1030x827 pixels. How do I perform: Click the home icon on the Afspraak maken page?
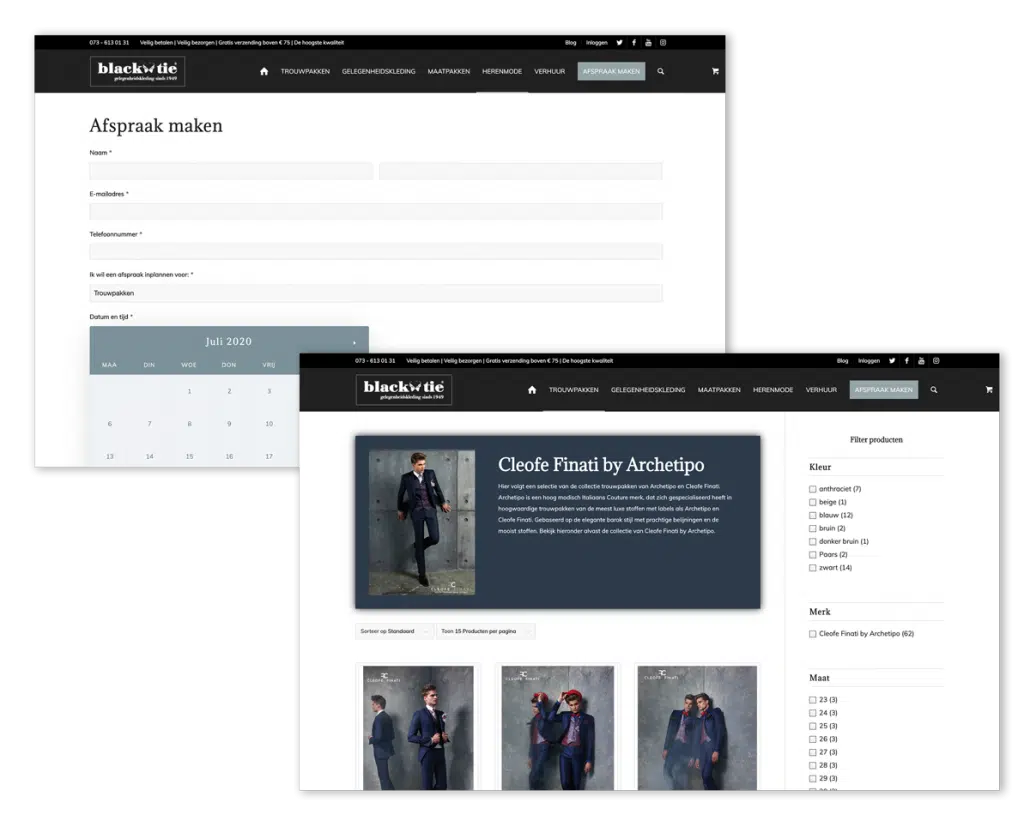[x=264, y=72]
